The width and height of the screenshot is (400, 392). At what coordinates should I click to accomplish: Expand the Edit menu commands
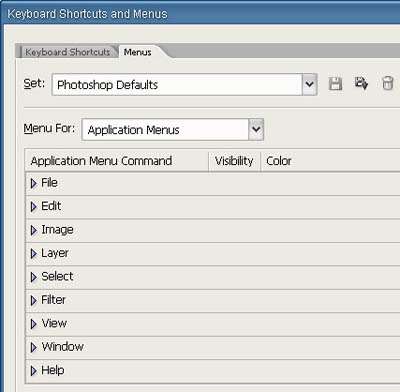[33, 207]
